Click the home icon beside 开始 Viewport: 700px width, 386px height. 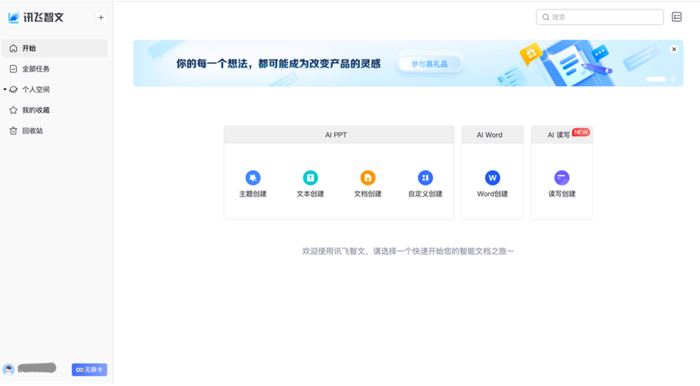(13, 48)
